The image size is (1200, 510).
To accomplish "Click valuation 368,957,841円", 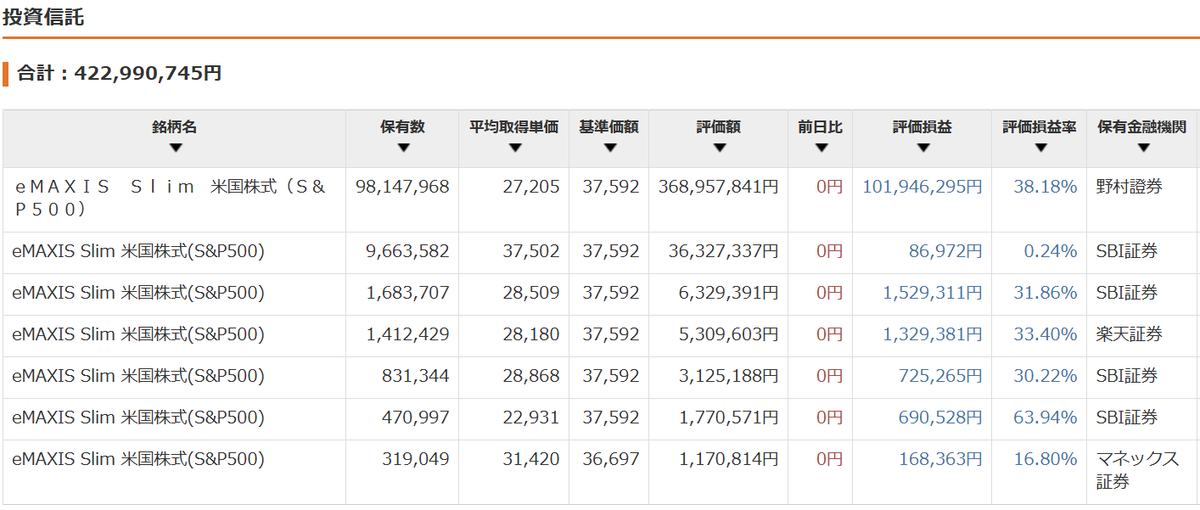I will [718, 187].
